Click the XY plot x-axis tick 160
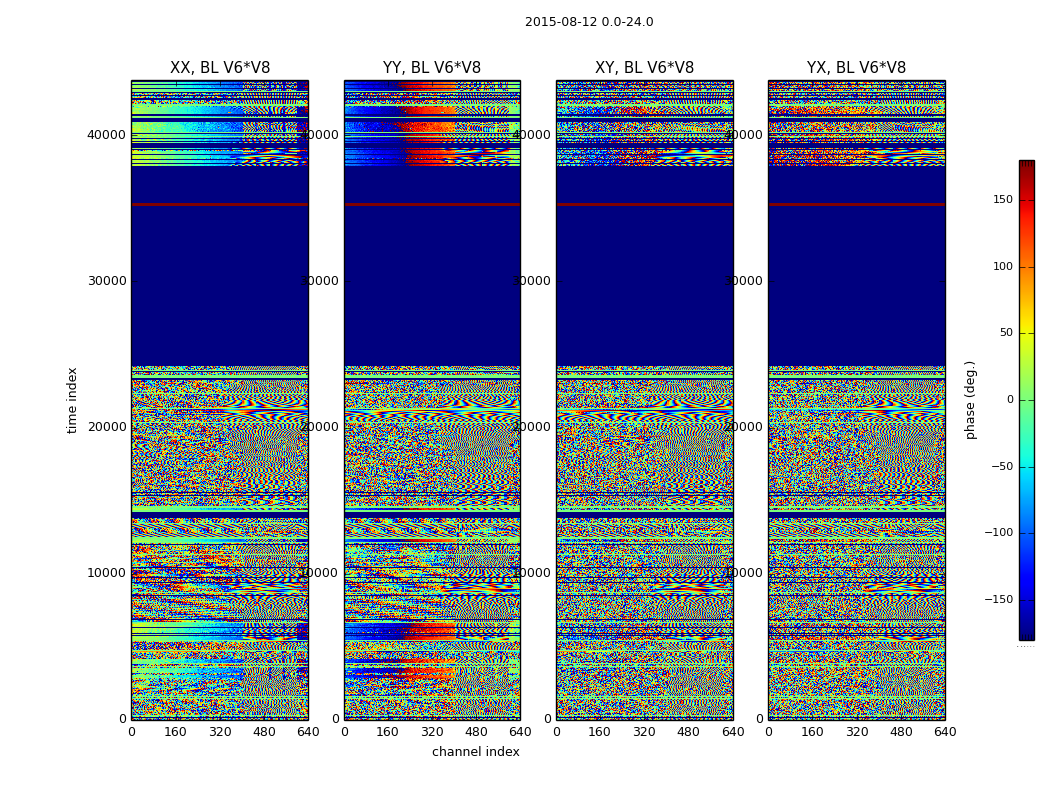This screenshot has width=1050, height=800. [600, 732]
